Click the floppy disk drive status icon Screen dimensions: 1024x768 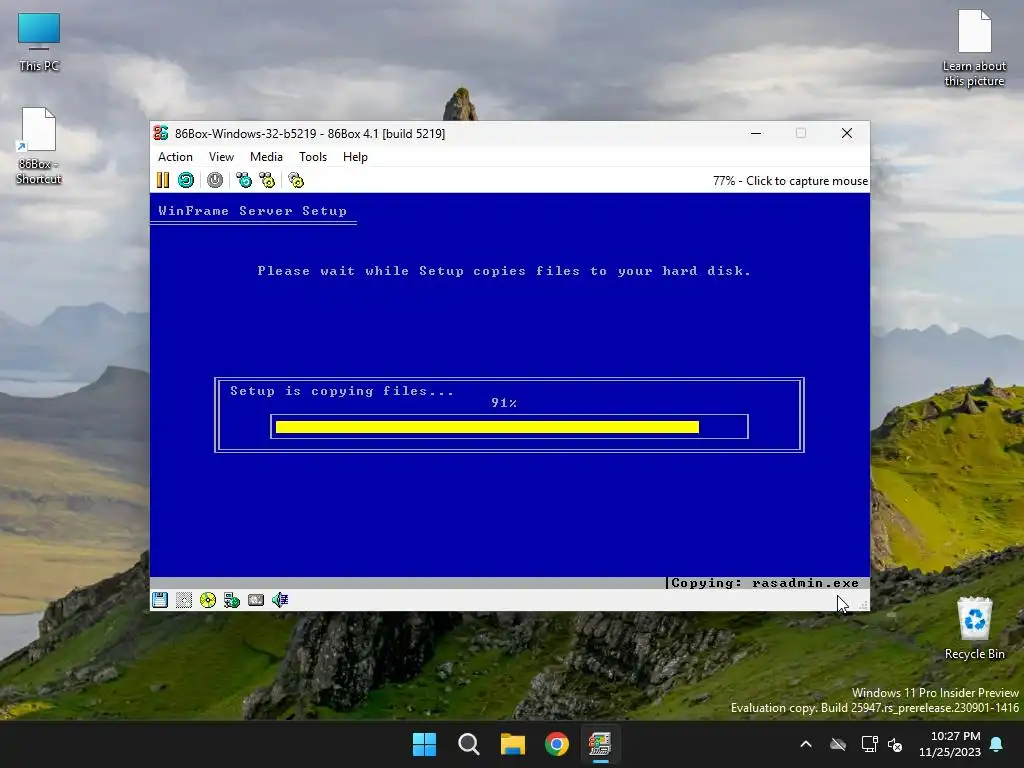click(160, 600)
